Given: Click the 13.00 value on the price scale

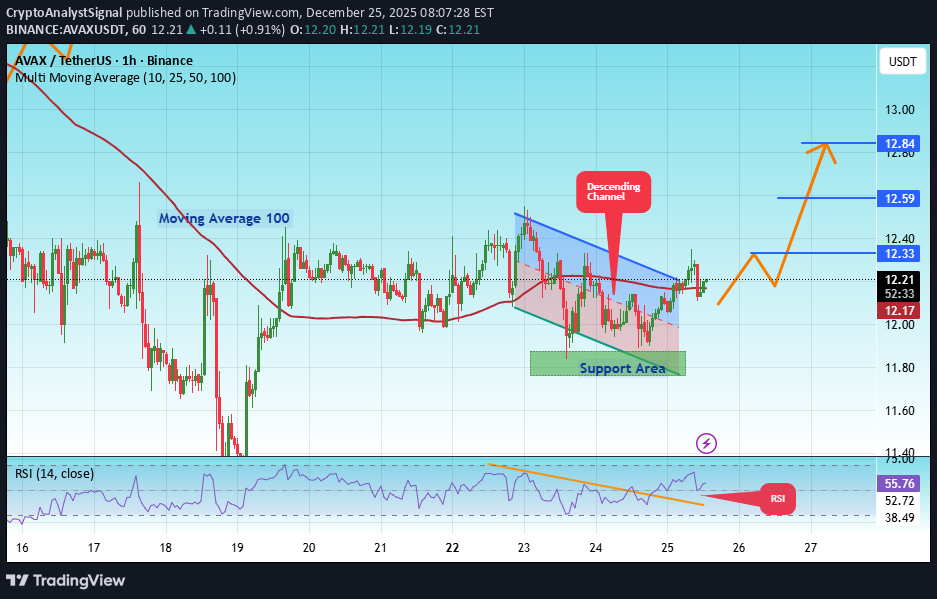Looking at the screenshot, I should [x=897, y=109].
